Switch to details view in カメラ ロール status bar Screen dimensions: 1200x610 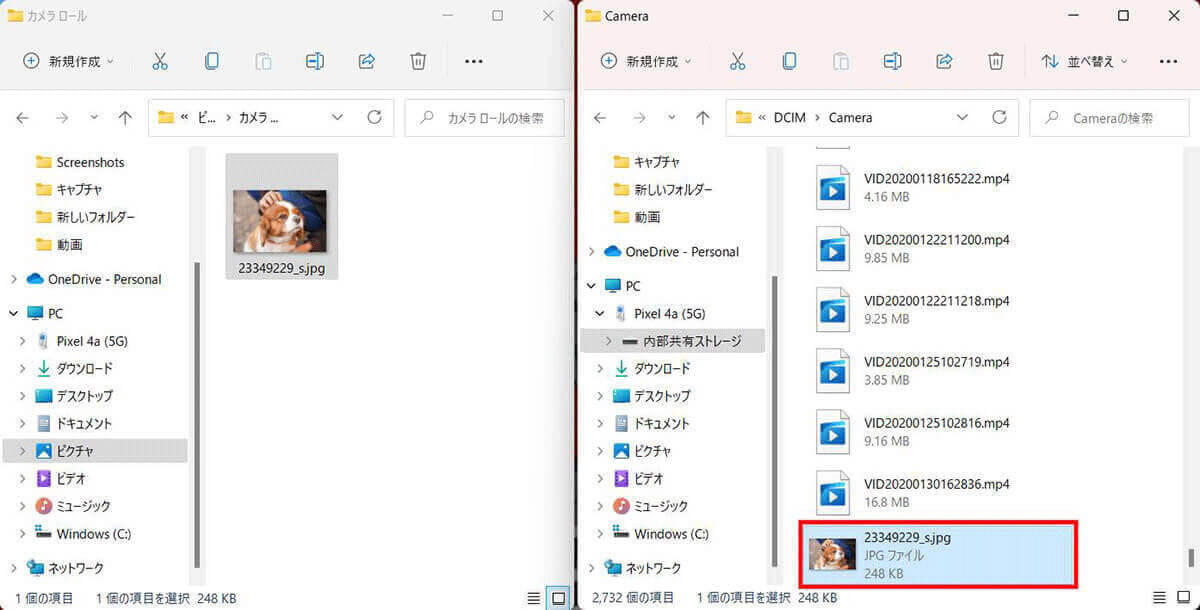(x=534, y=598)
